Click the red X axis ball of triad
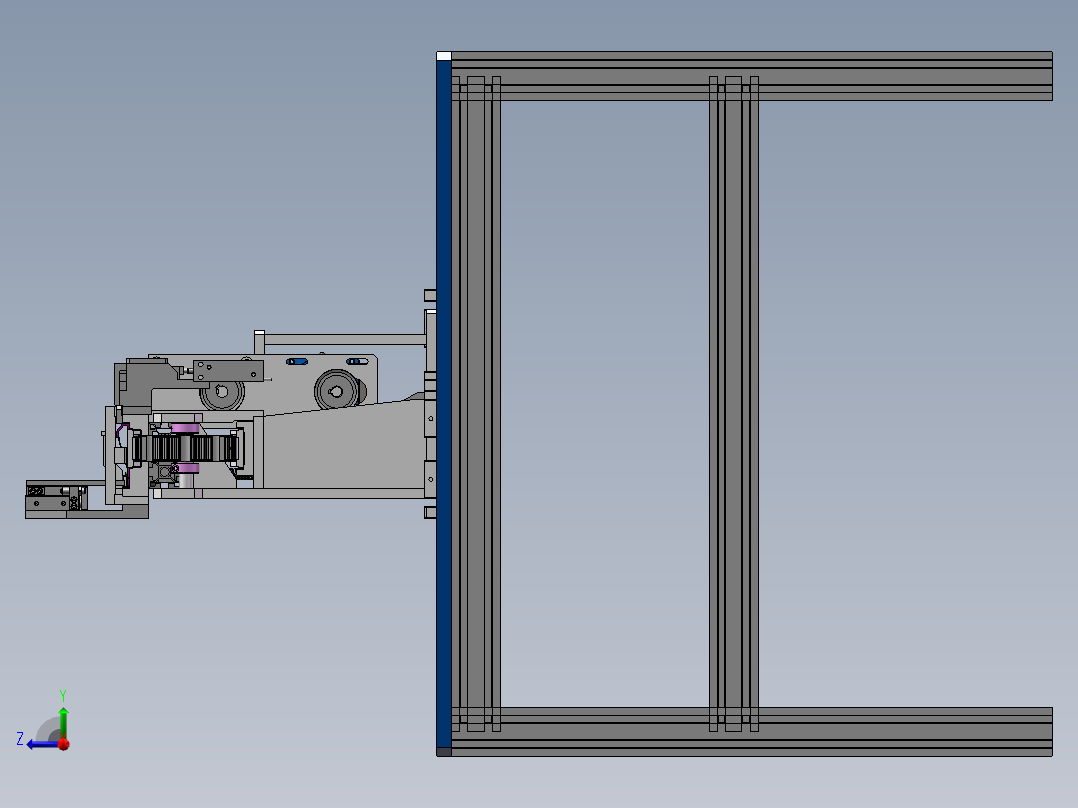The width and height of the screenshot is (1078, 808). pos(64,744)
